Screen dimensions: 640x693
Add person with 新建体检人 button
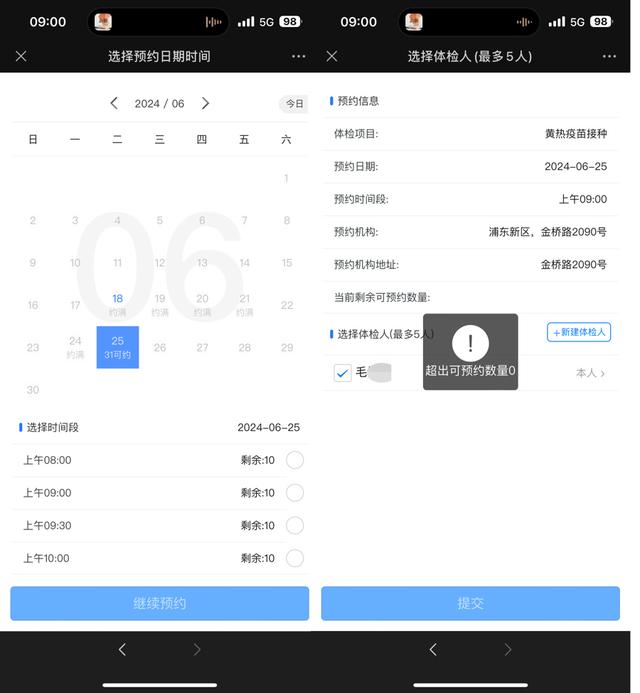coord(579,332)
